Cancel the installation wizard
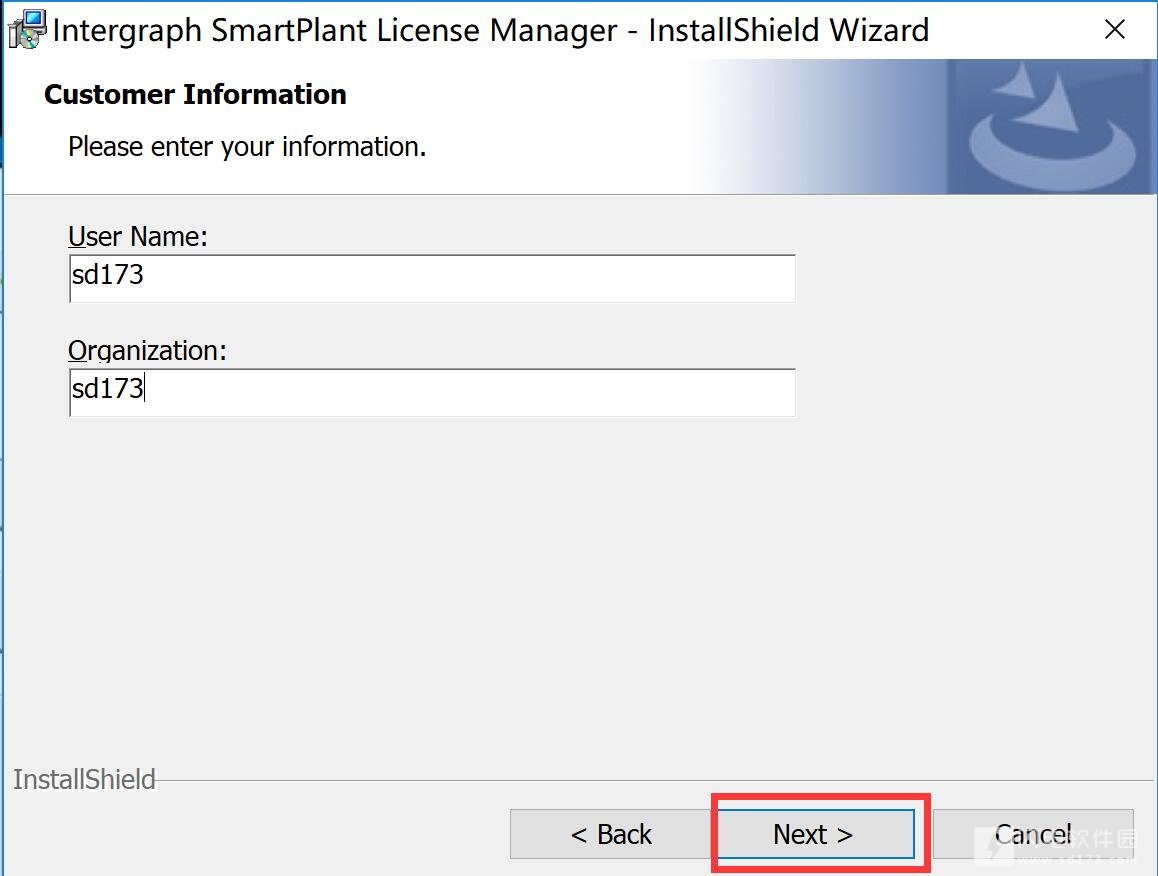Screen dimensions: 1158x876 click(x=1032, y=834)
